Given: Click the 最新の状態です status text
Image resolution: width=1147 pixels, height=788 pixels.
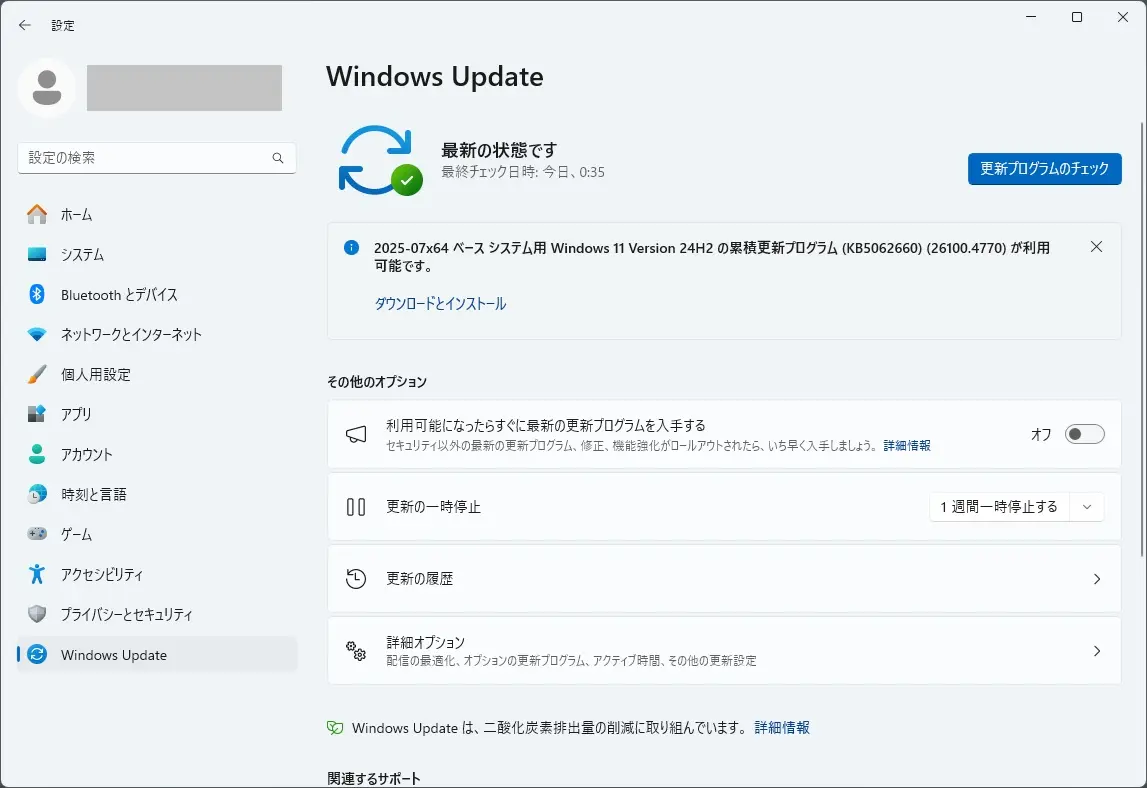Looking at the screenshot, I should point(499,150).
